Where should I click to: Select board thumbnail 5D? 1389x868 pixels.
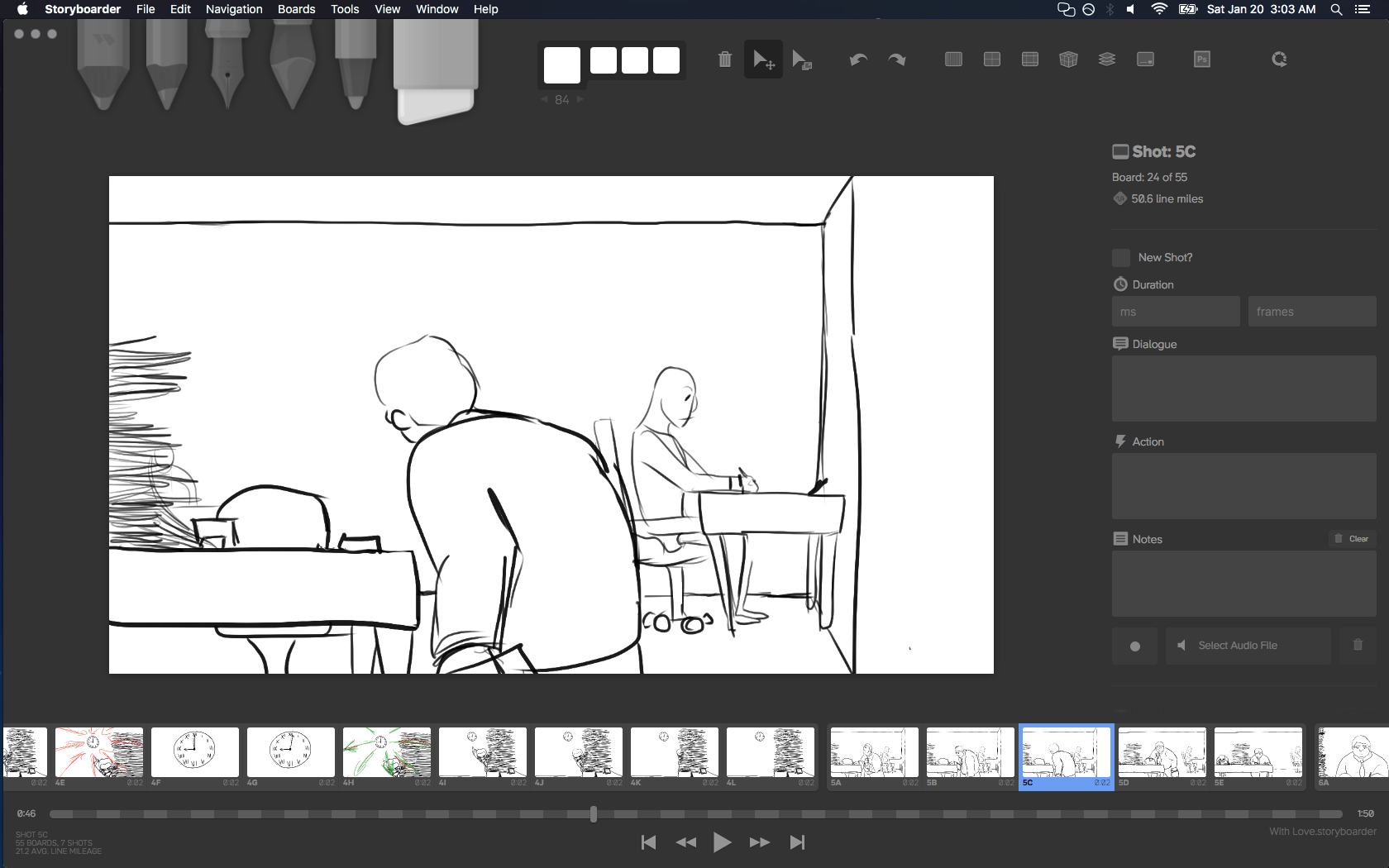coord(1162,752)
